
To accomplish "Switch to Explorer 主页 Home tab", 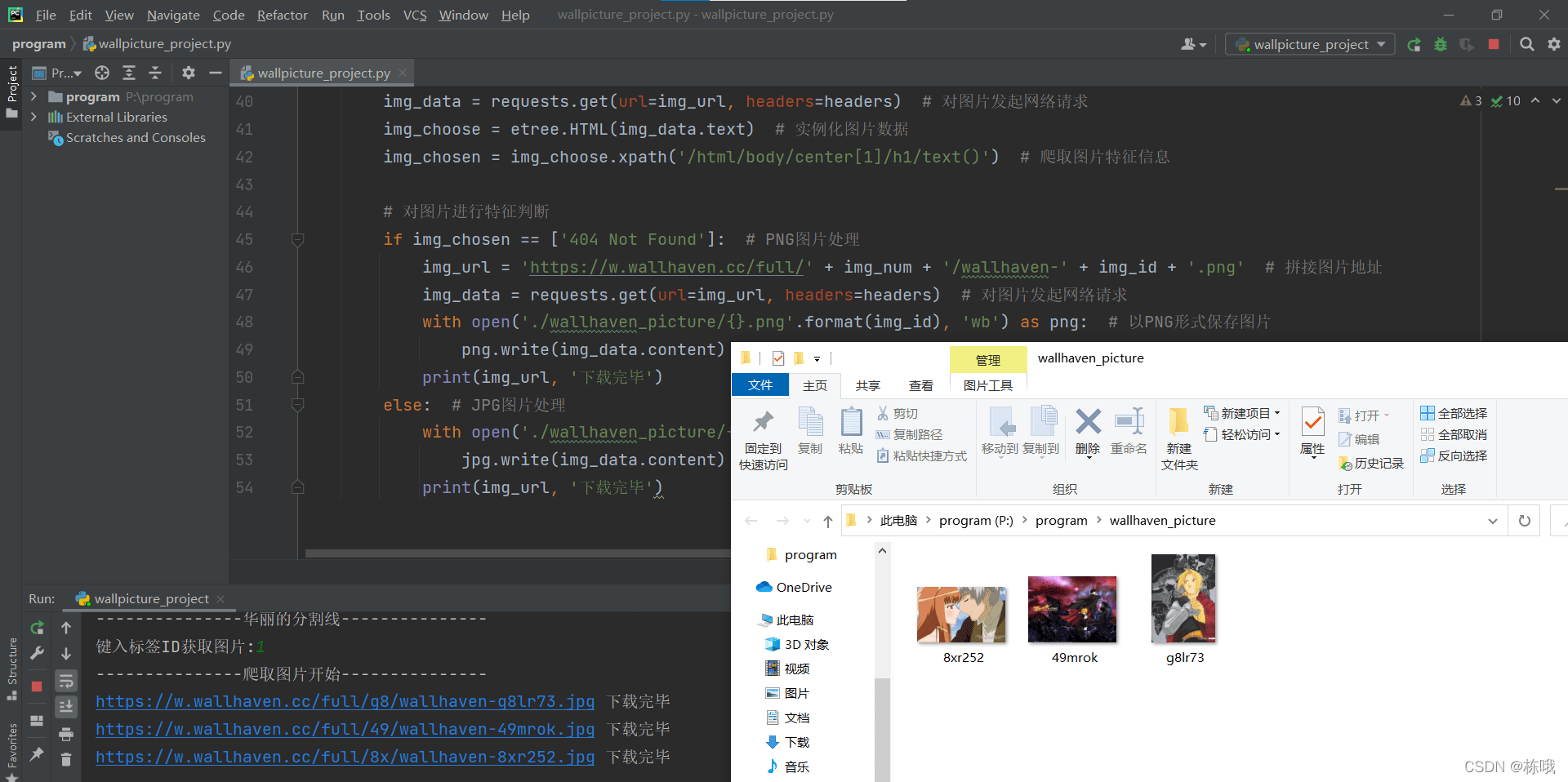I will 814,385.
